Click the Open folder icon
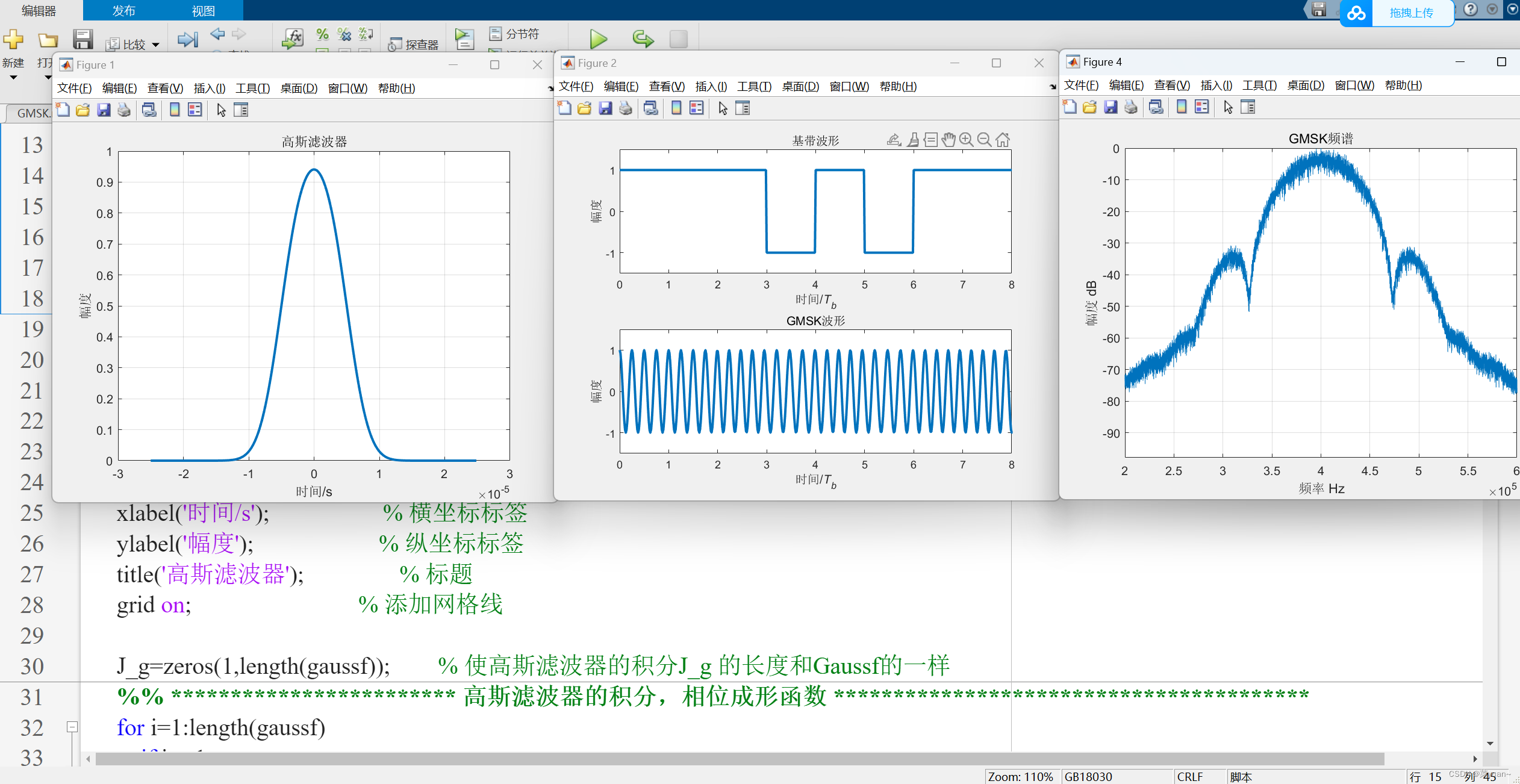1520x784 pixels. 48,40
